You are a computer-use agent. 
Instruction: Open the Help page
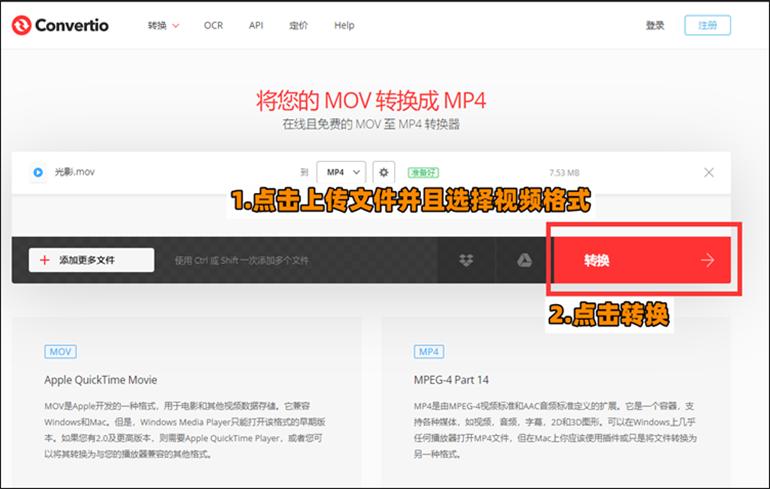tap(344, 26)
